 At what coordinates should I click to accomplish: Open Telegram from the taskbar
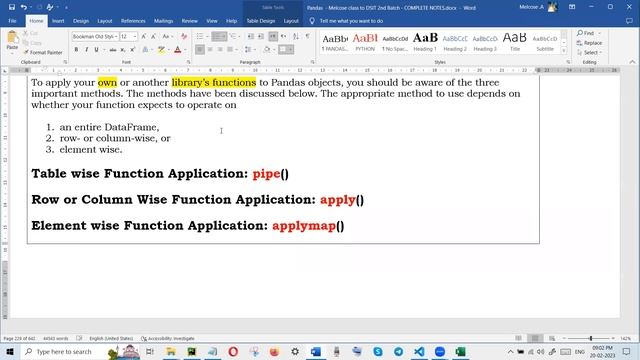pos(398,351)
